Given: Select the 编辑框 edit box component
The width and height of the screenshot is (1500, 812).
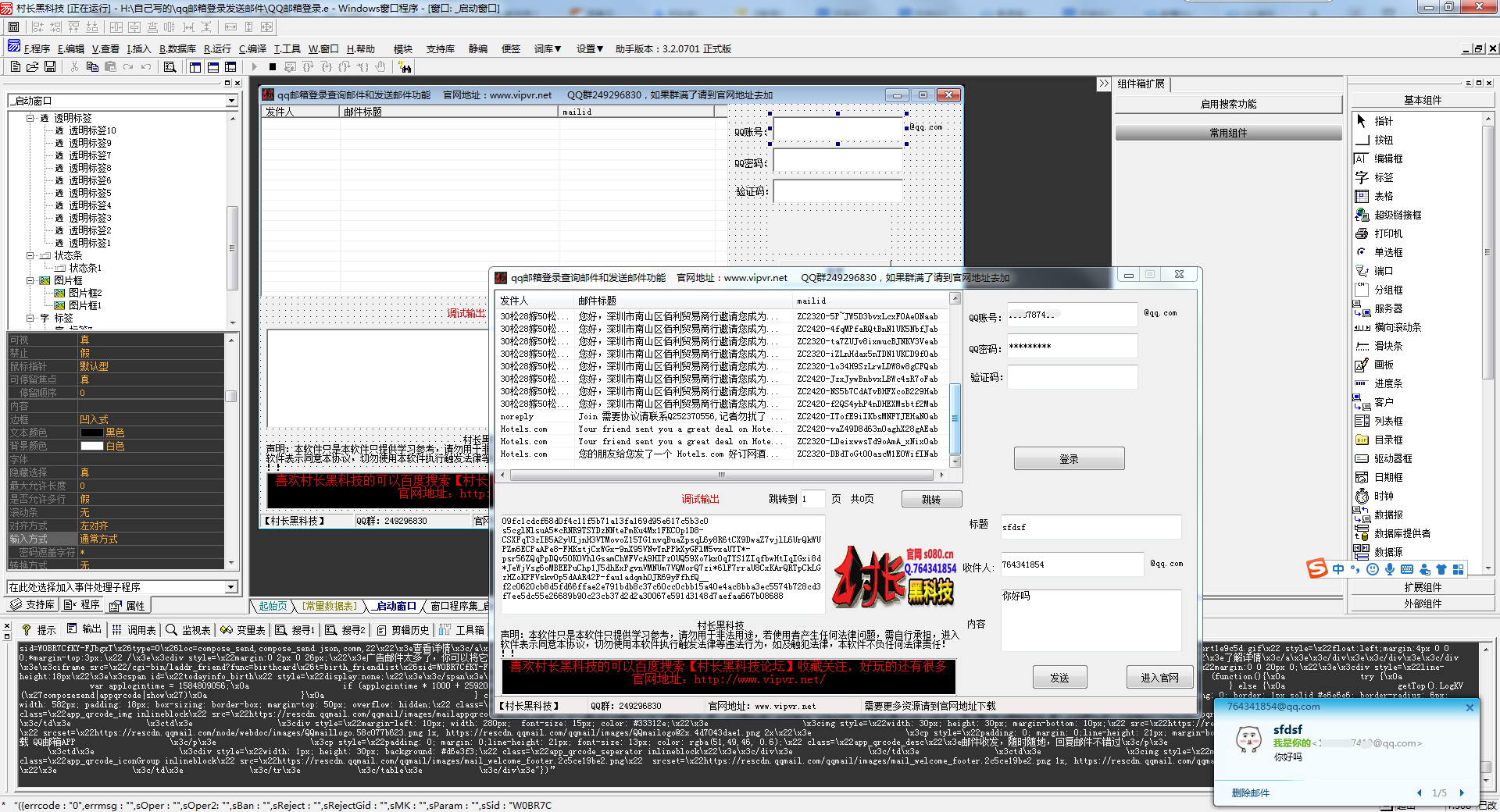Looking at the screenshot, I should click(x=1387, y=158).
